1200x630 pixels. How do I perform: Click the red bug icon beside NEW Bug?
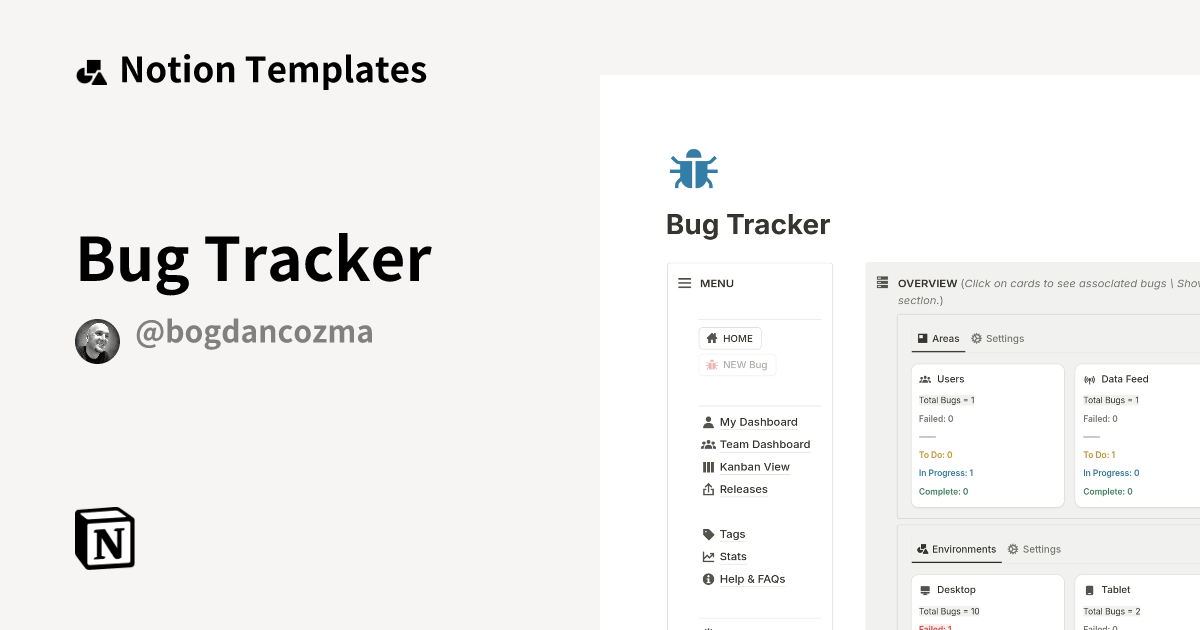pyautogui.click(x=710, y=364)
